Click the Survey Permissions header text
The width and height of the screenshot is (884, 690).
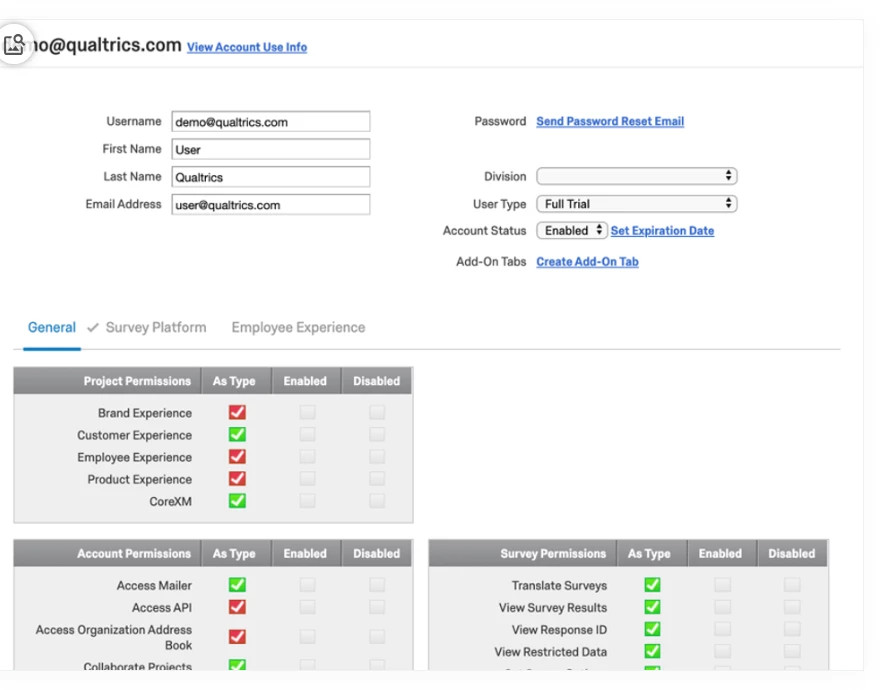click(553, 554)
